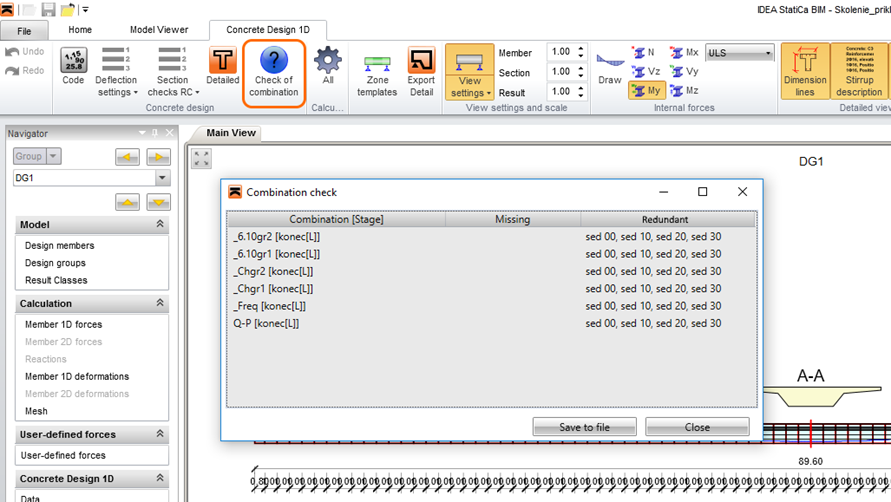Collapse the Calculation section in Navigator
Screen dimensions: 891x502
160,303
